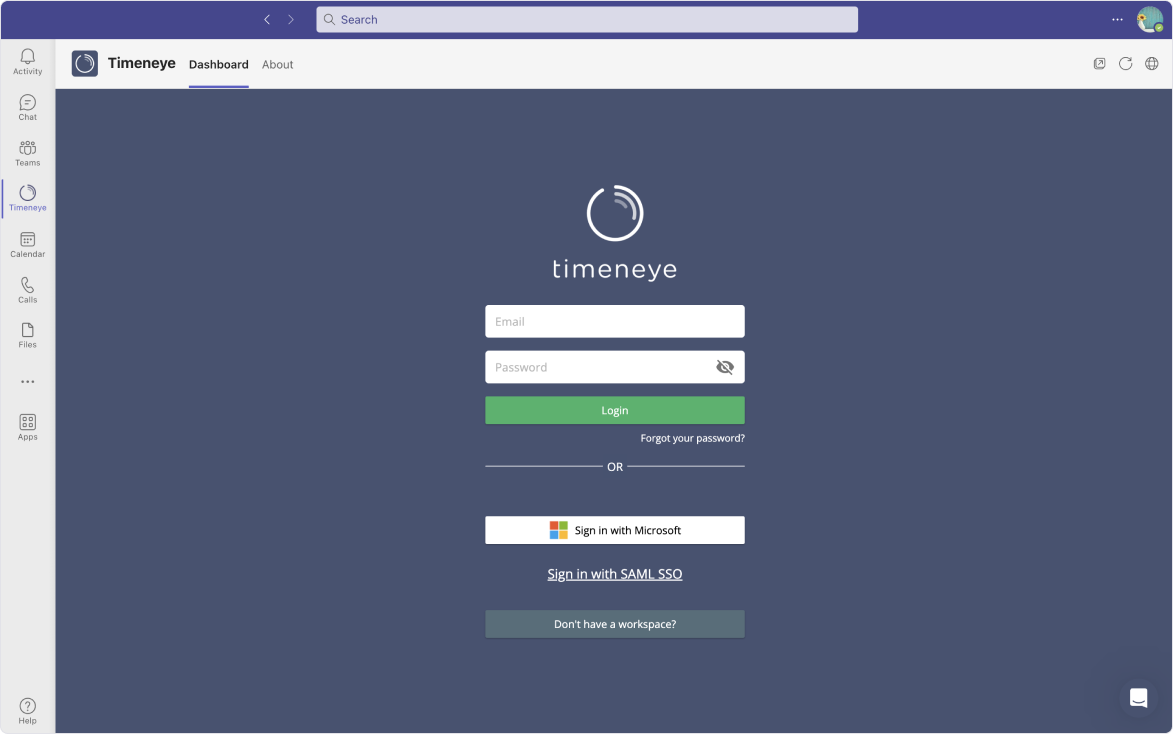Image resolution: width=1173 pixels, height=734 pixels.
Task: Click the Sign in with Microsoft button
Action: tap(614, 530)
